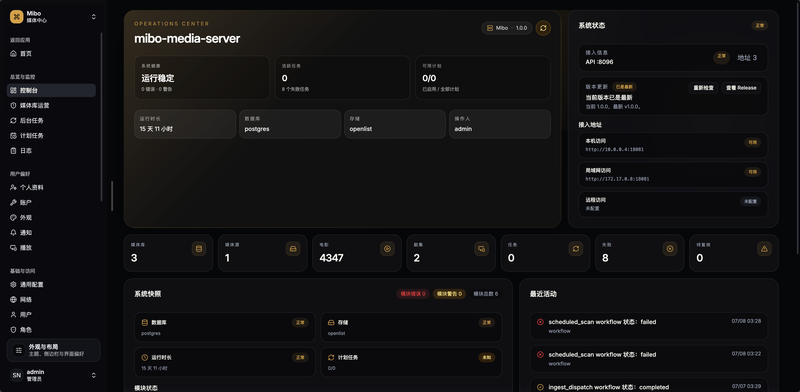Click the 任务 sync stat icon
800x392 pixels.
[x=576, y=249]
